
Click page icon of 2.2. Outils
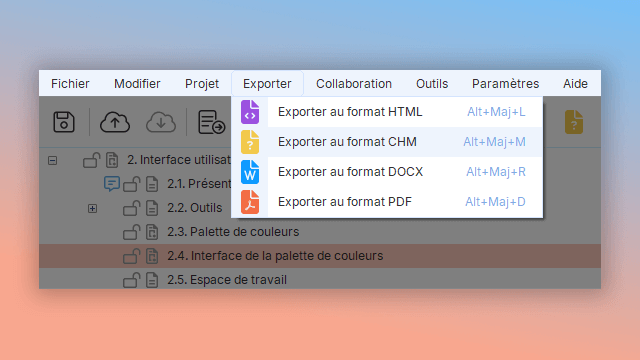point(152,208)
